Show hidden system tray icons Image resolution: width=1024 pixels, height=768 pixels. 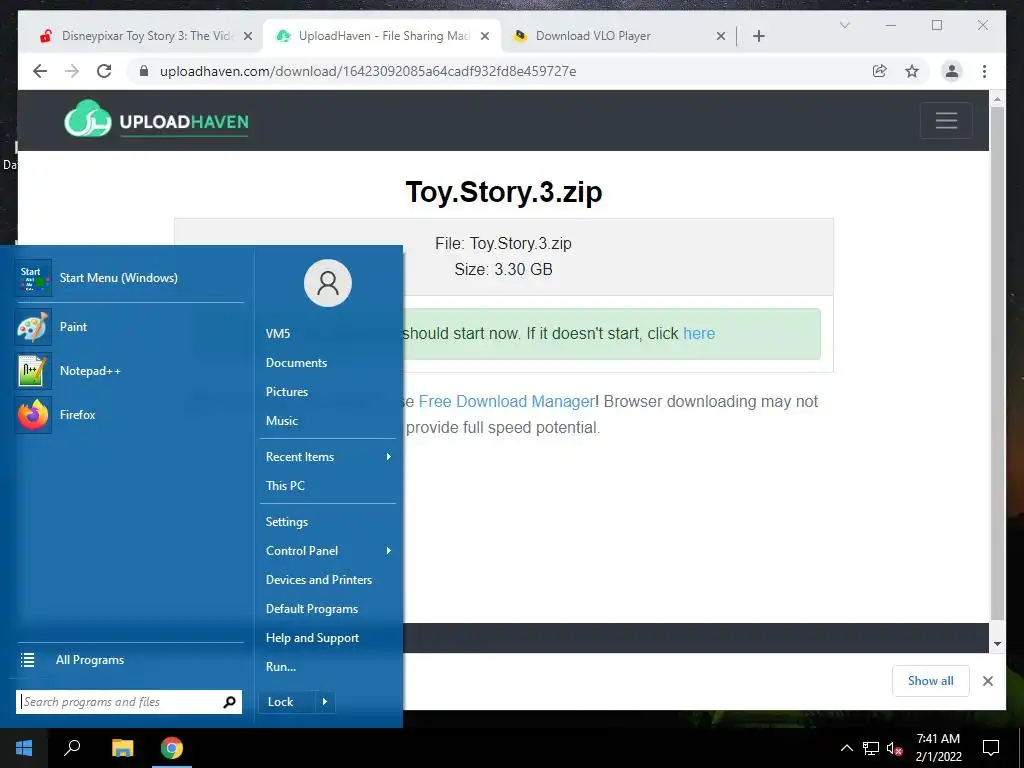point(846,748)
